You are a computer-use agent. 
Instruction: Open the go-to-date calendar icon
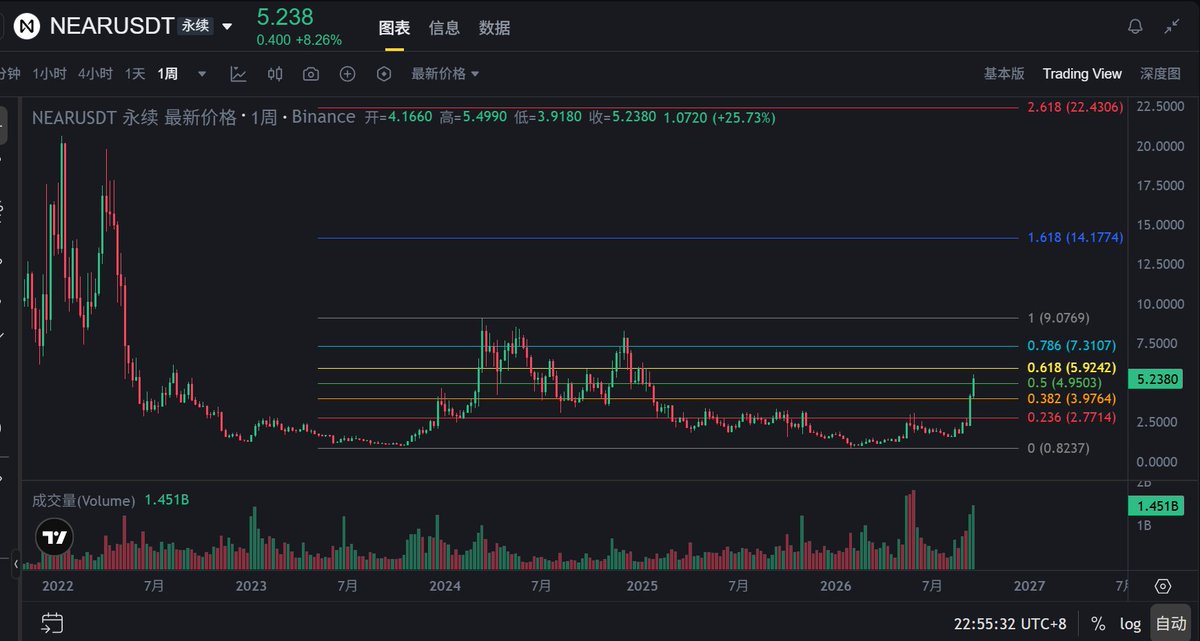pos(53,623)
